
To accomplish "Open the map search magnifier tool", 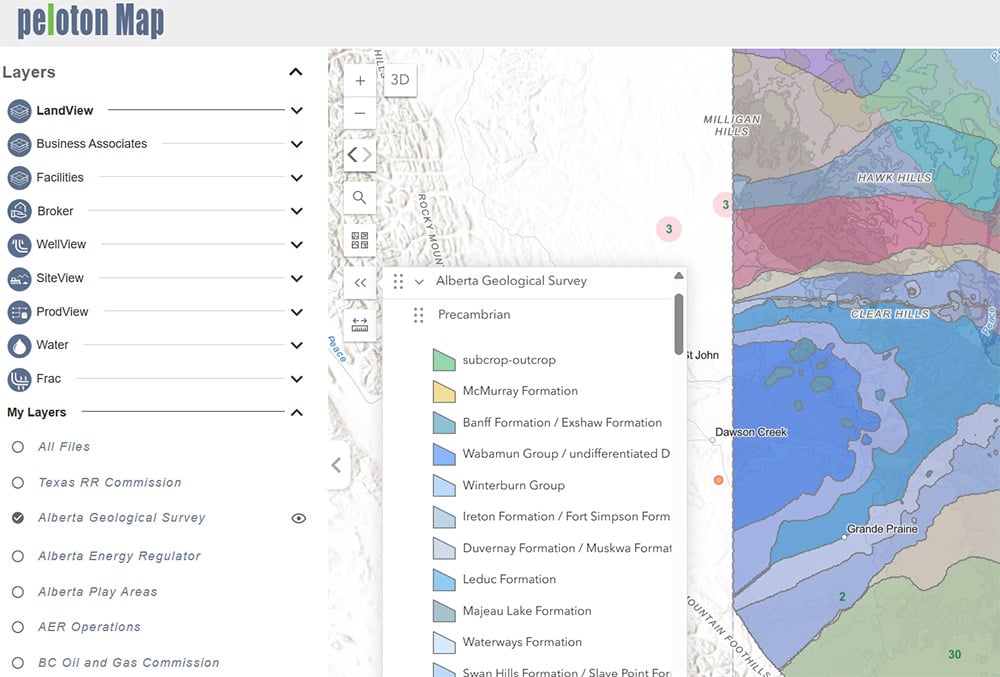I will pyautogui.click(x=360, y=198).
